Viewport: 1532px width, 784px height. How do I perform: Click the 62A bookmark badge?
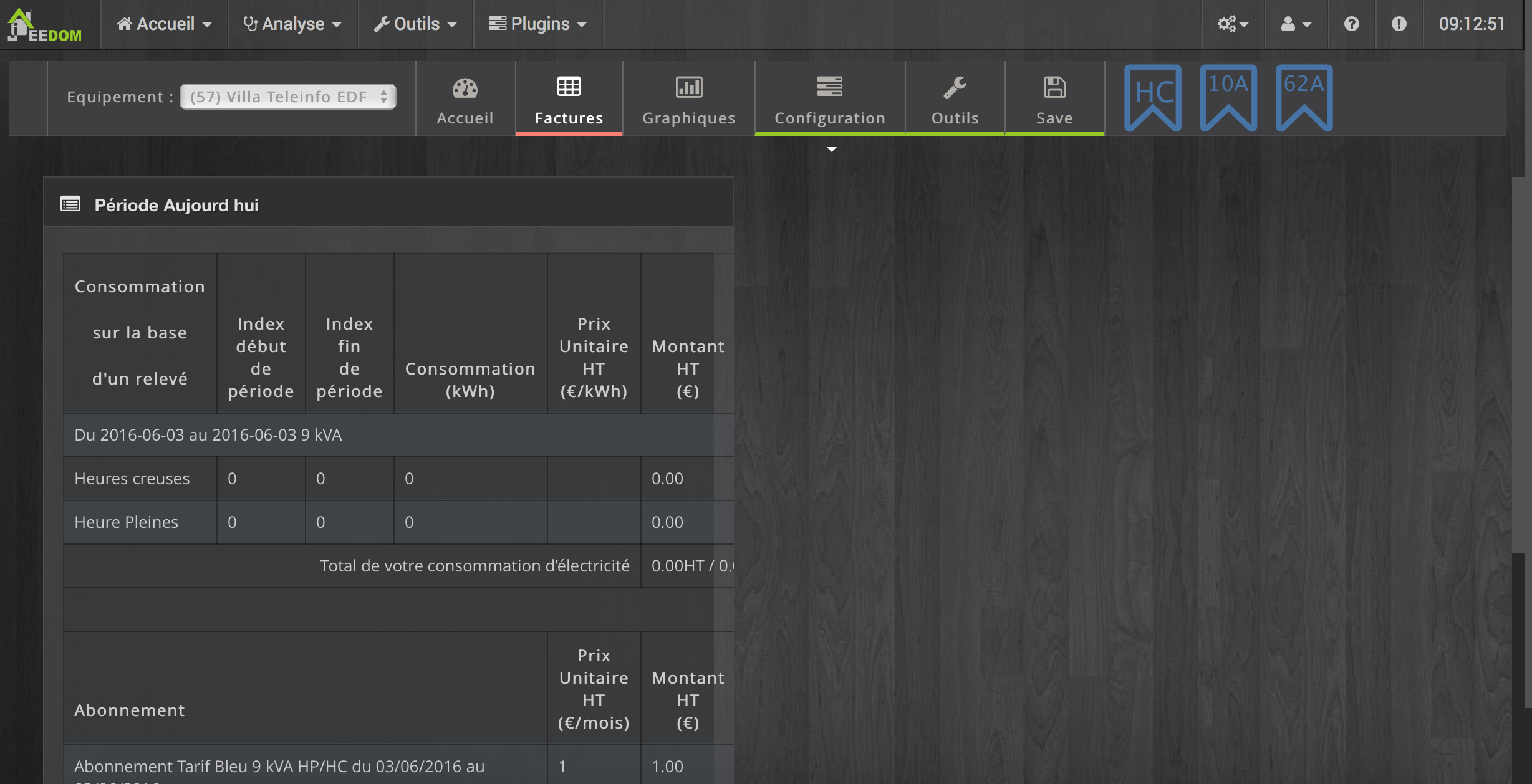(x=1304, y=98)
